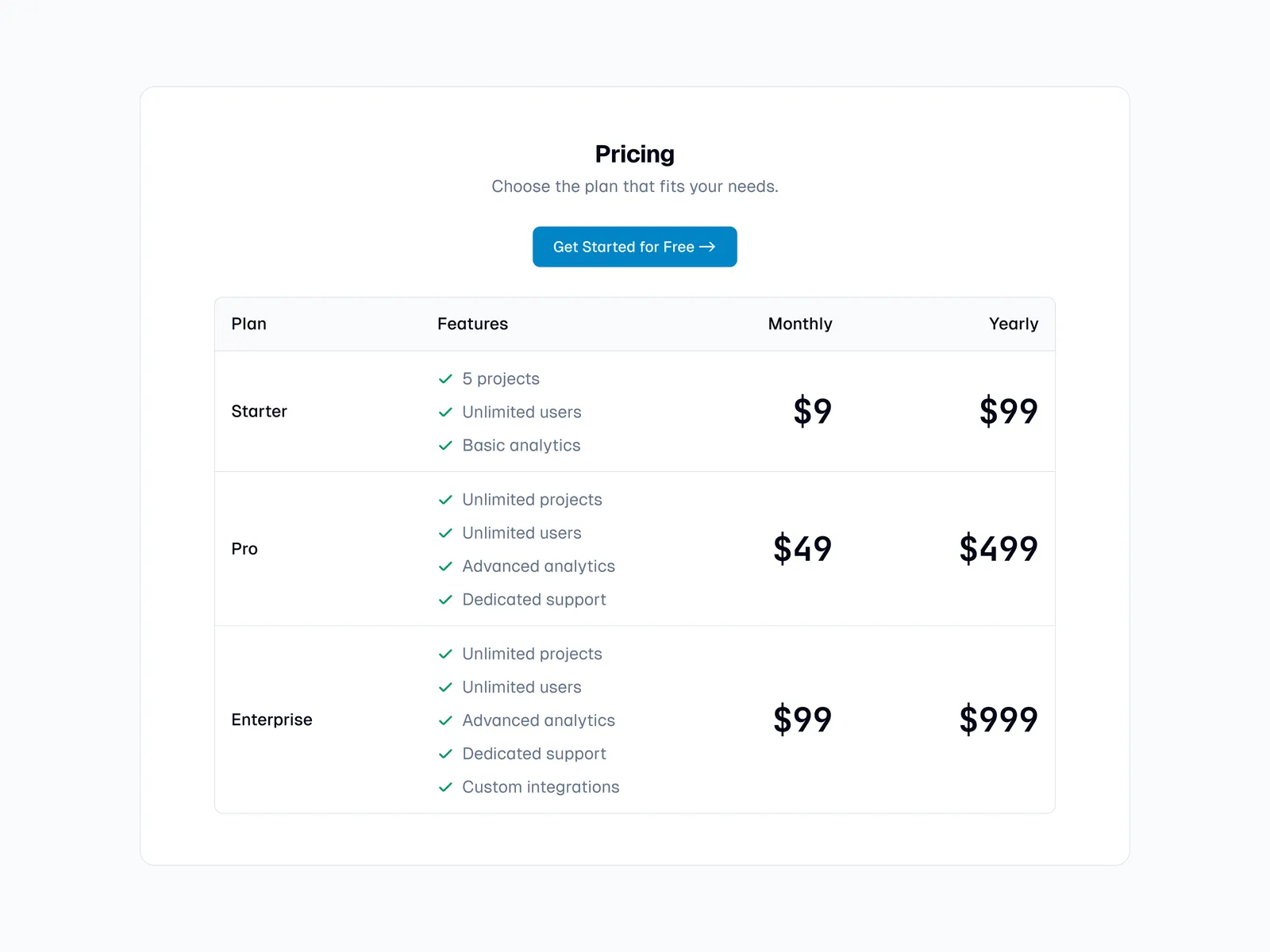This screenshot has height=952, width=1270.
Task: Select the Starter plan name
Action: (259, 411)
